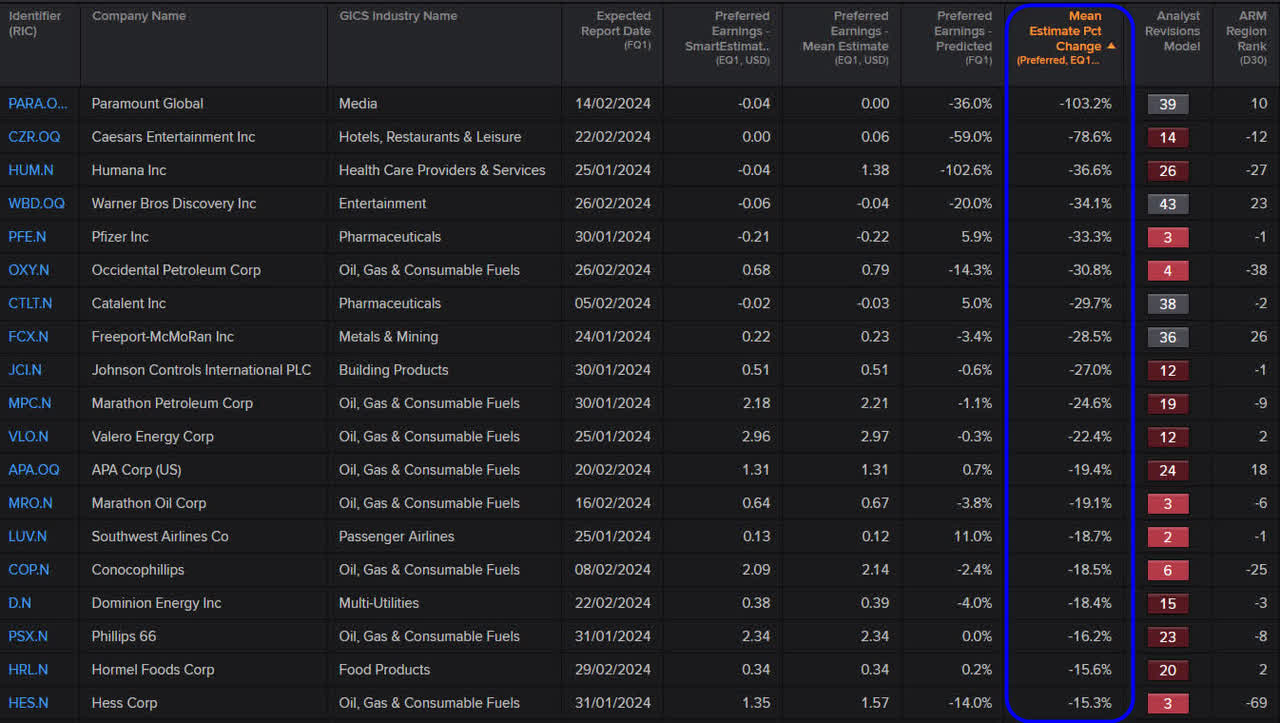Click the Identifier (RIC) column header

(35, 24)
